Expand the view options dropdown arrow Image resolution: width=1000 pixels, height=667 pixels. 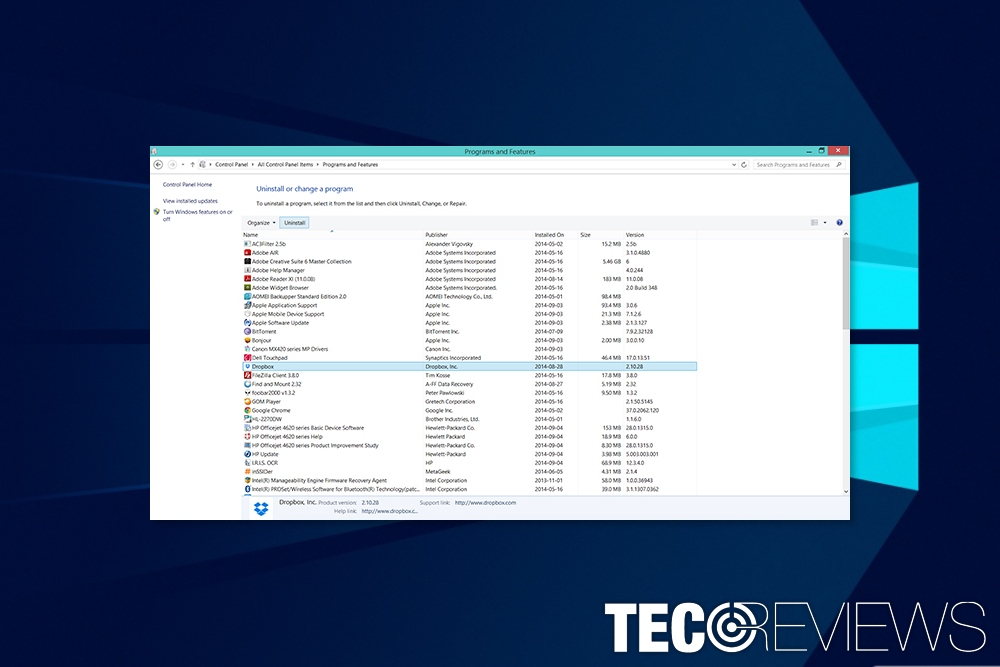[x=825, y=223]
